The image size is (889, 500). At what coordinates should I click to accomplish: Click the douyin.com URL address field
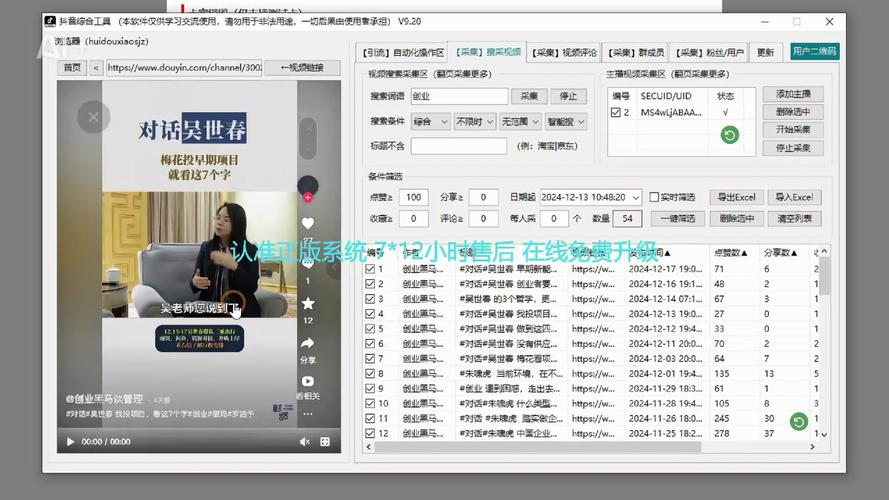[x=184, y=67]
